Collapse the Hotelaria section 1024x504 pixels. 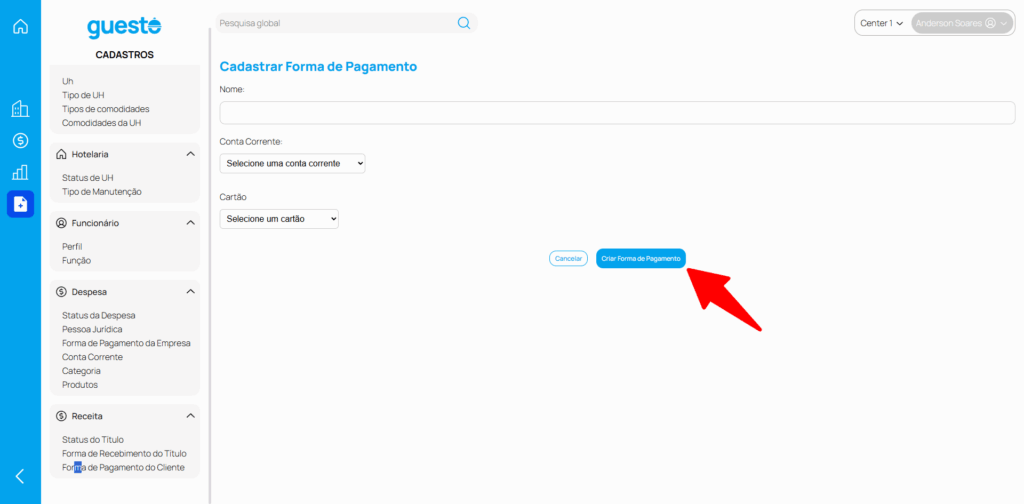[x=190, y=154]
